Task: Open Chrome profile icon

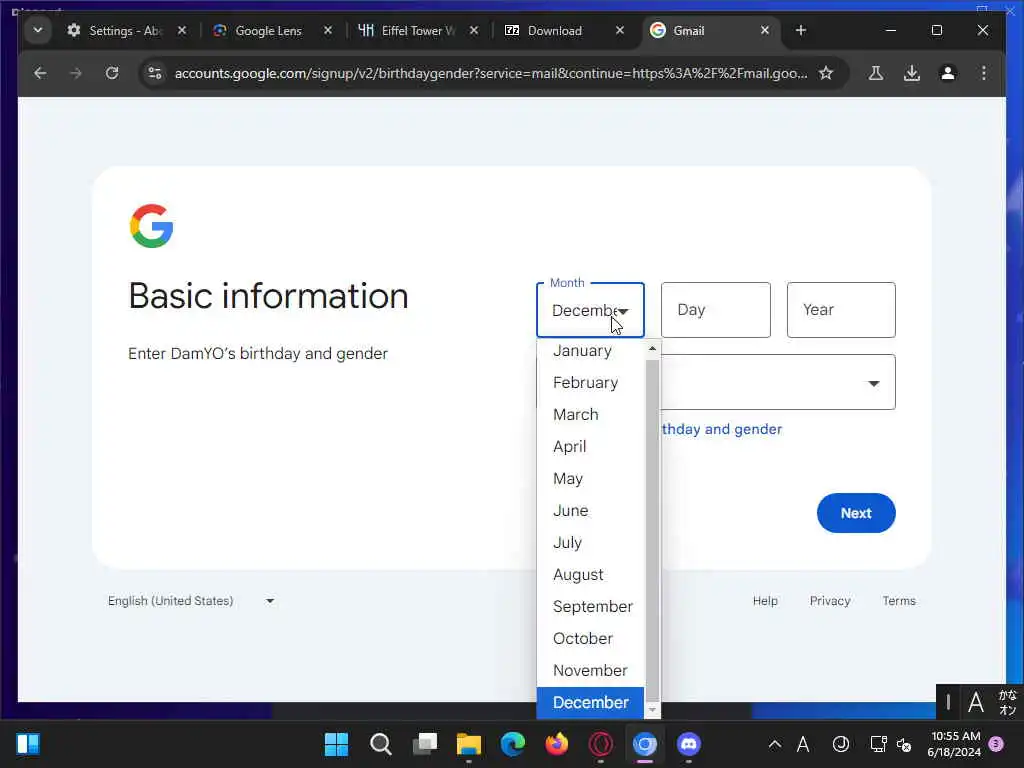Action: click(948, 73)
